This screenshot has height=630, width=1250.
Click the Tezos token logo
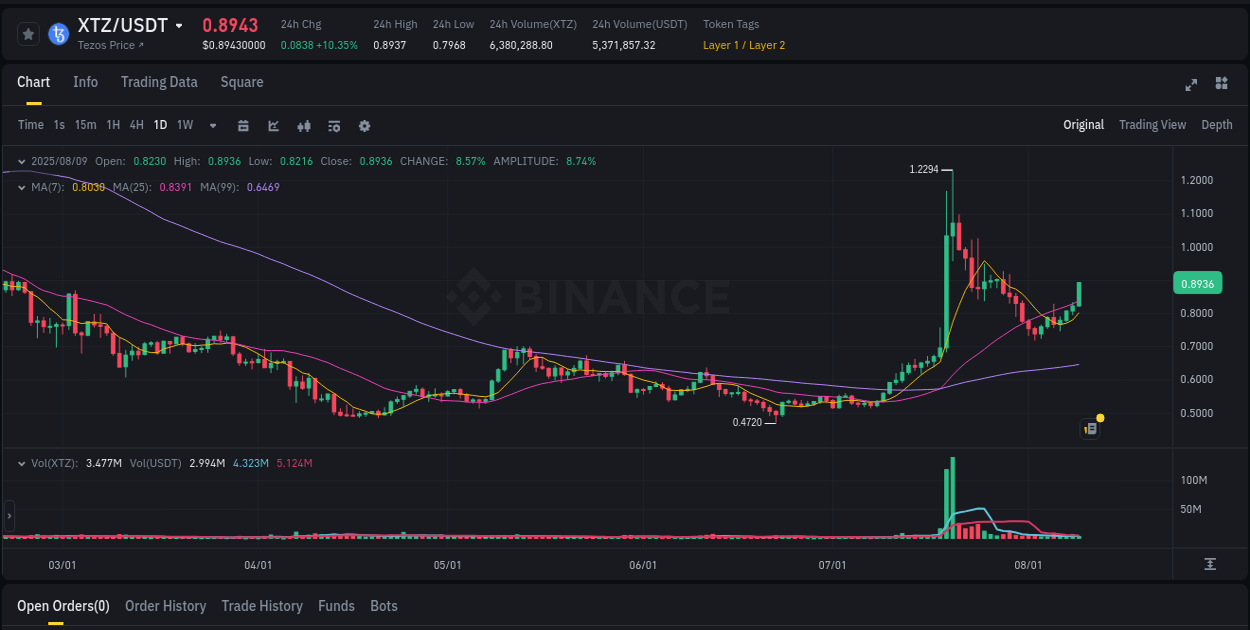pyautogui.click(x=58, y=34)
